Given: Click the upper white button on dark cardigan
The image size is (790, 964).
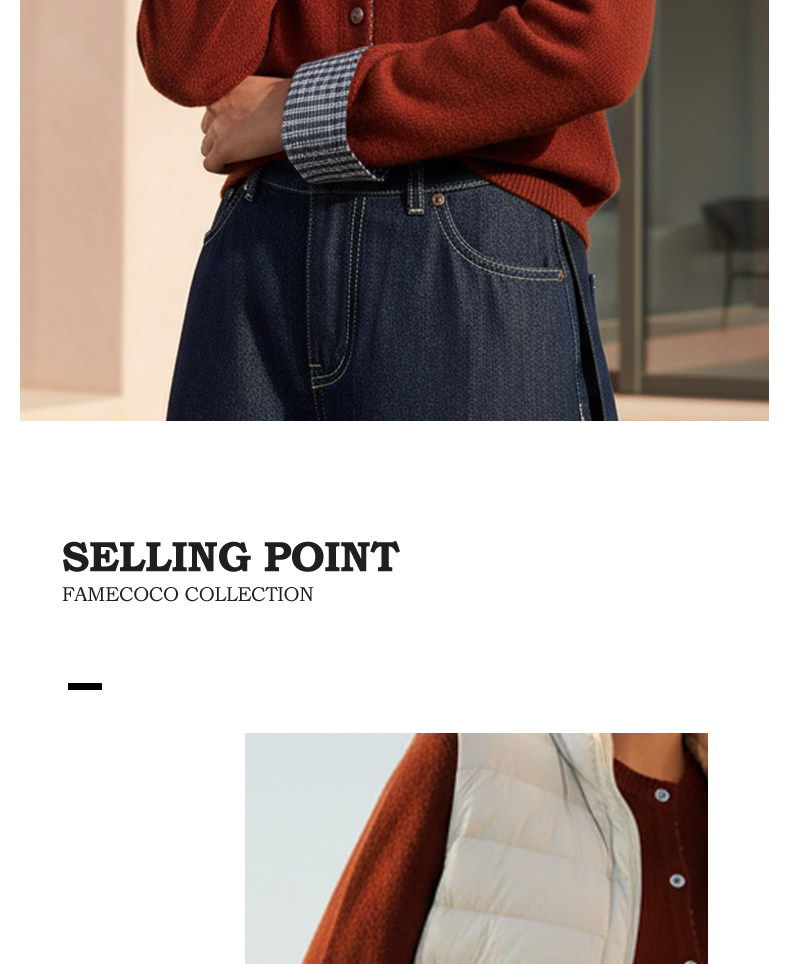Looking at the screenshot, I should [662, 795].
